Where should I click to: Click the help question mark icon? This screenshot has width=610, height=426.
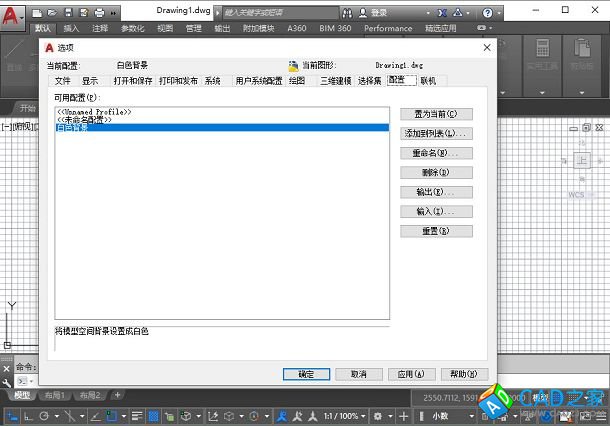(486, 13)
